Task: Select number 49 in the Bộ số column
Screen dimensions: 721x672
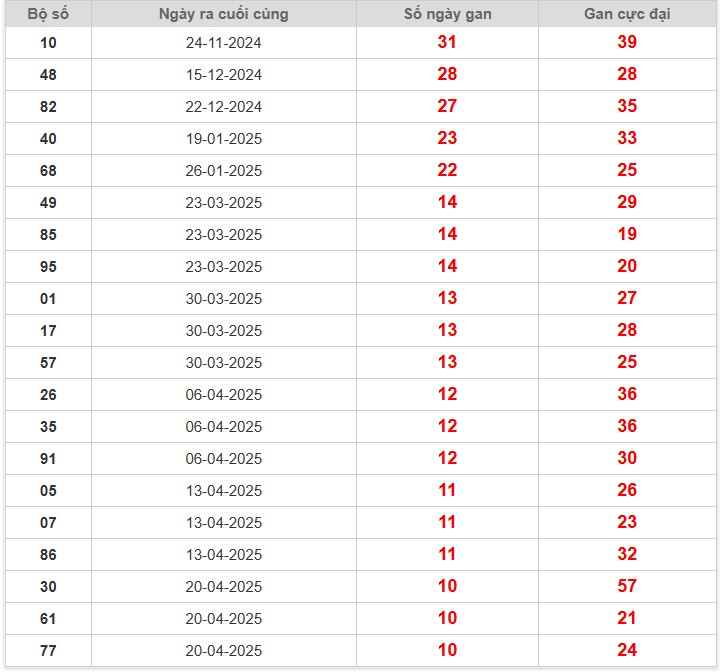Action: pos(48,203)
